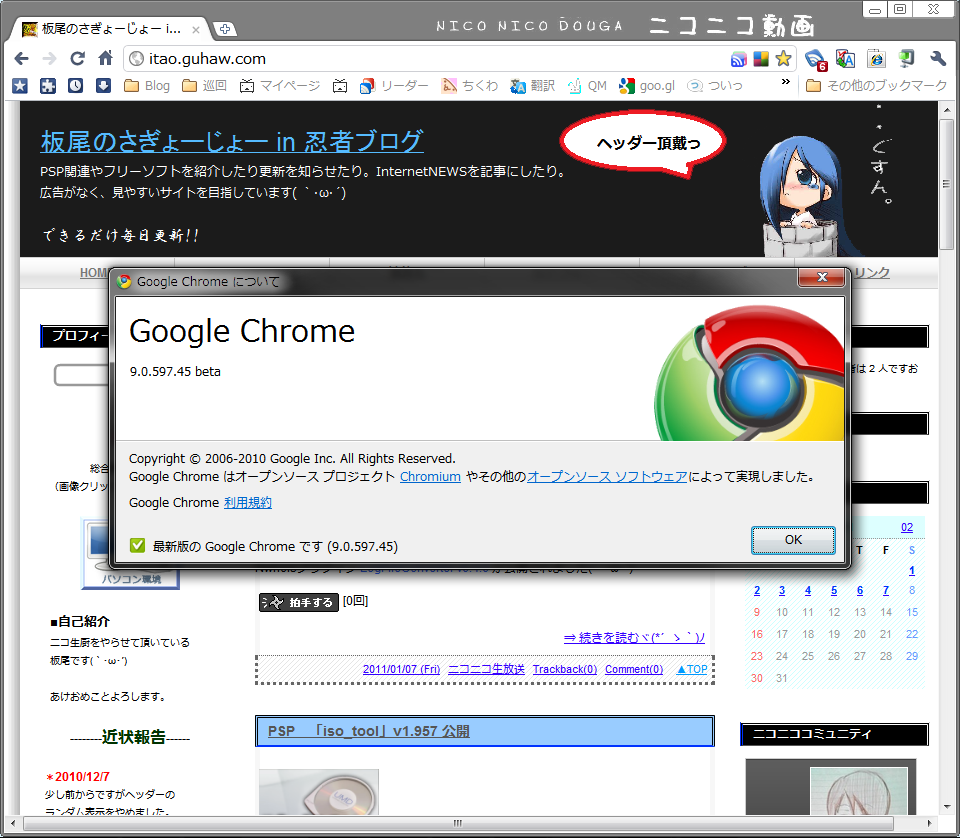Select calendar date 1
This screenshot has height=838, width=960.
[x=912, y=571]
